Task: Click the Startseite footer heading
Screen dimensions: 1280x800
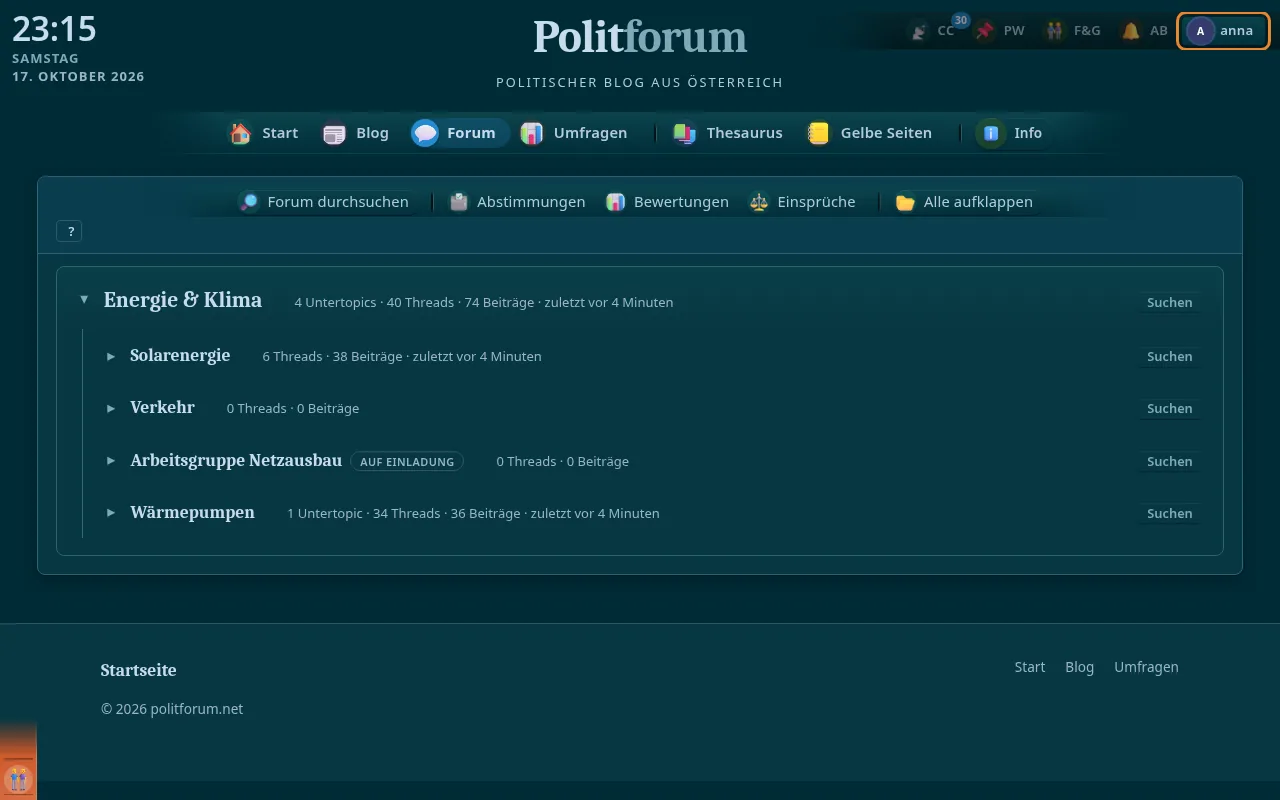Action: 138,670
